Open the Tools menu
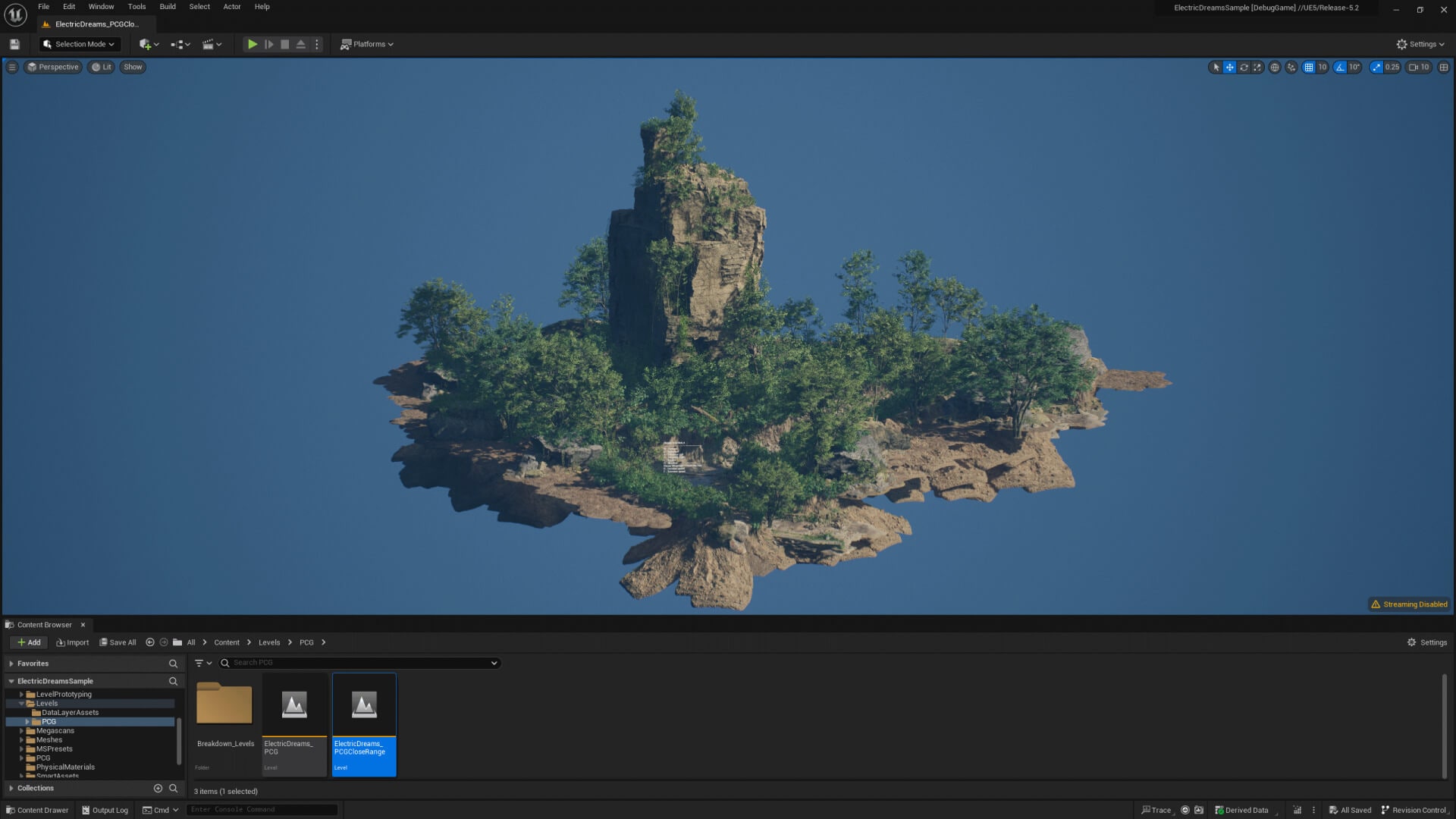Image resolution: width=1456 pixels, height=819 pixels. click(136, 7)
